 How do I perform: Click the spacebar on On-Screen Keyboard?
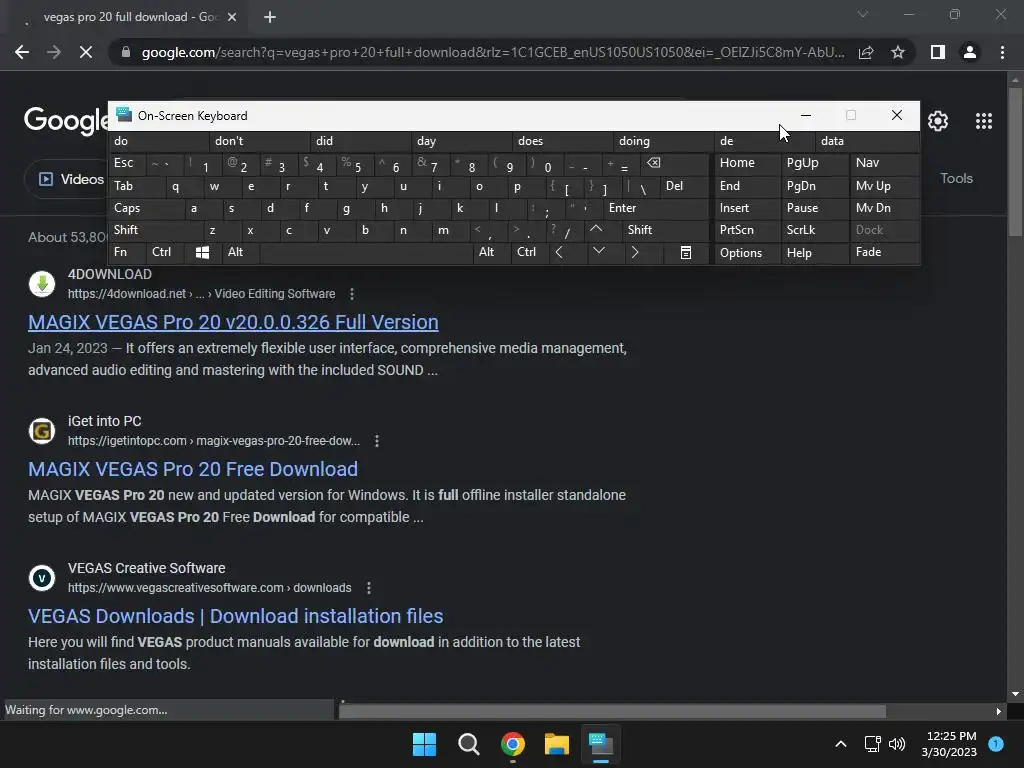tap(366, 253)
